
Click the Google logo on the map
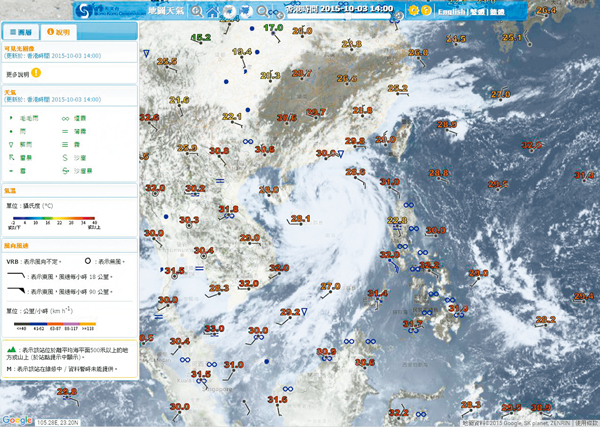tap(16, 420)
